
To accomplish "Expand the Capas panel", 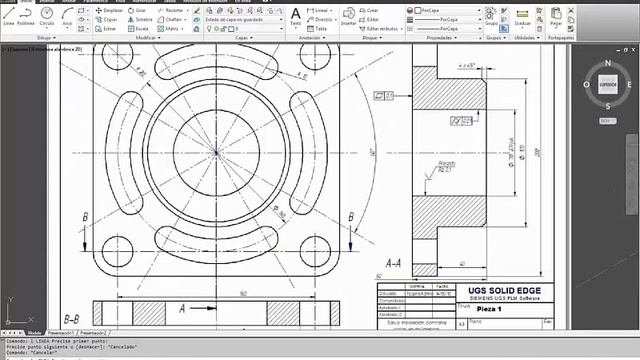I will [x=244, y=38].
